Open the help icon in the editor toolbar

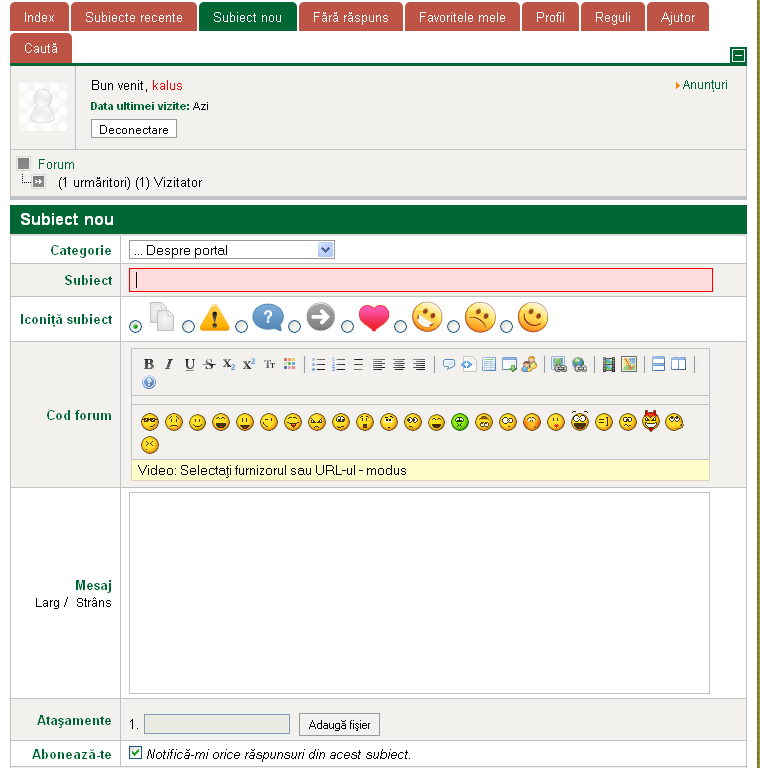(149, 382)
